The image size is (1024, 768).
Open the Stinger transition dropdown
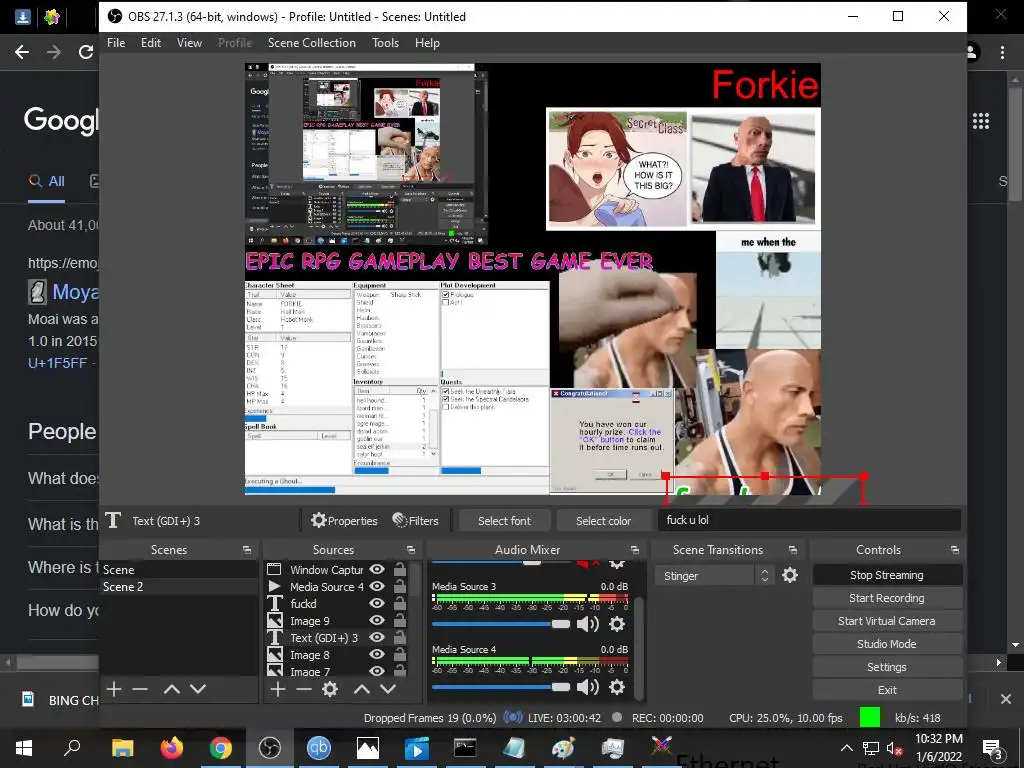(714, 575)
